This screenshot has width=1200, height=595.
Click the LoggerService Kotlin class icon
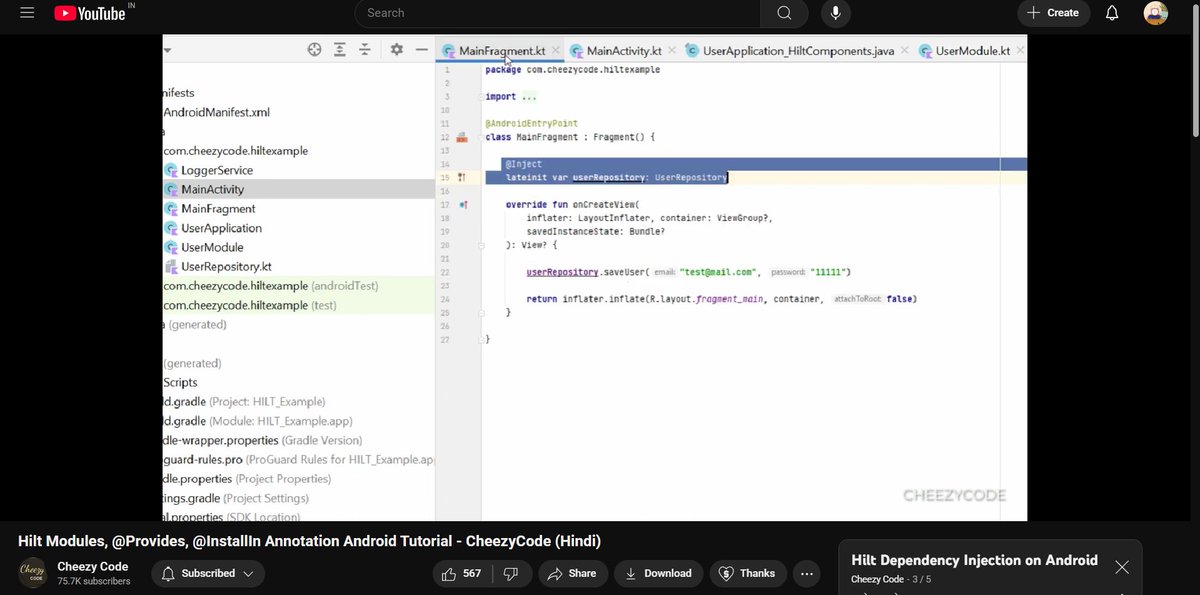point(171,170)
